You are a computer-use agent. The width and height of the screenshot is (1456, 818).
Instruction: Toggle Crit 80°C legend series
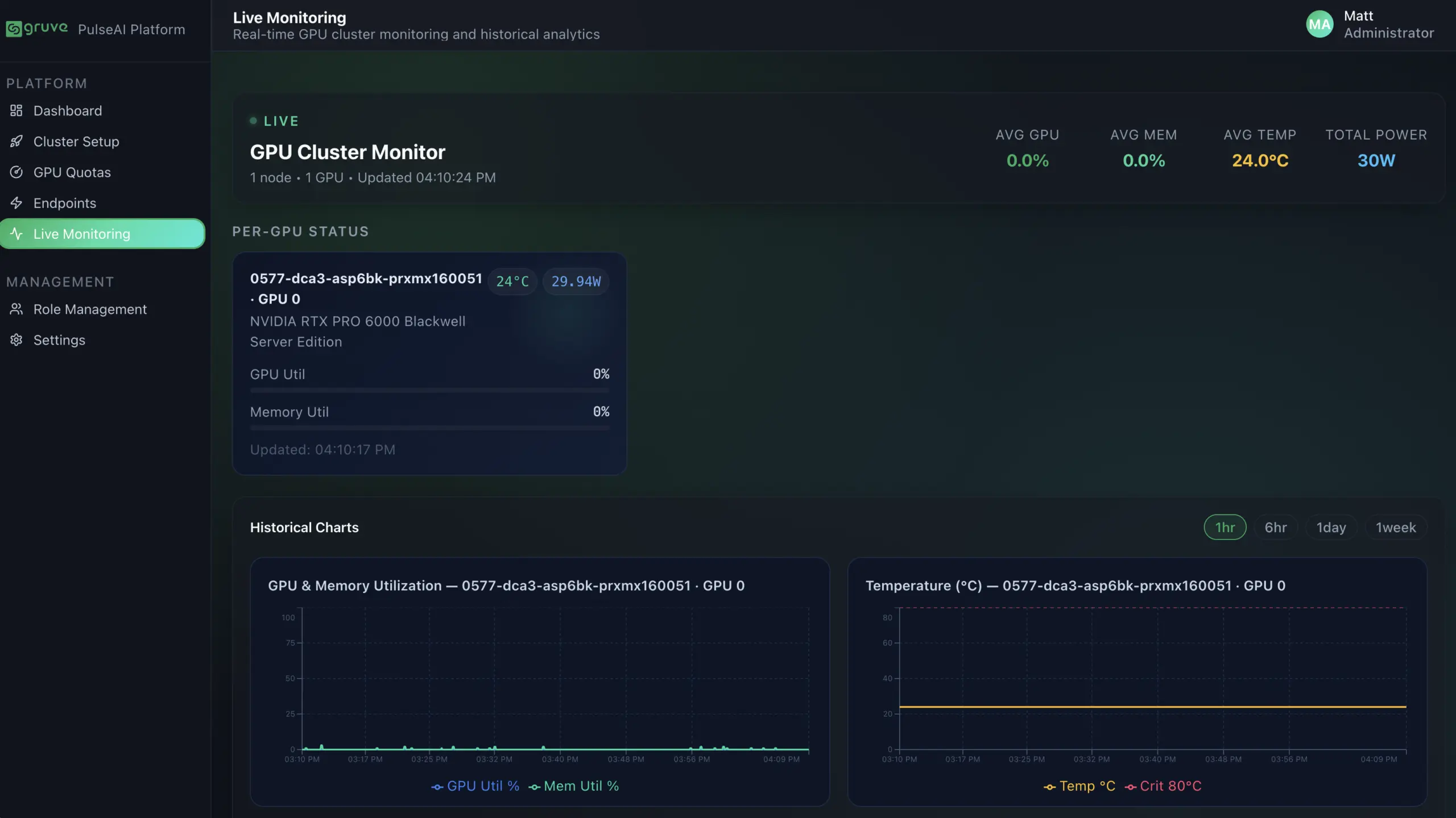[x=1164, y=786]
